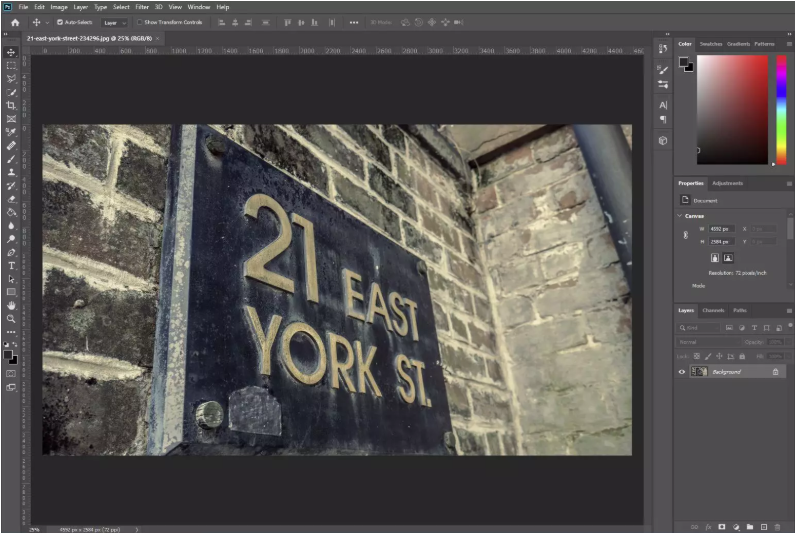
Task: Click the Home icon in options bar
Action: click(15, 22)
